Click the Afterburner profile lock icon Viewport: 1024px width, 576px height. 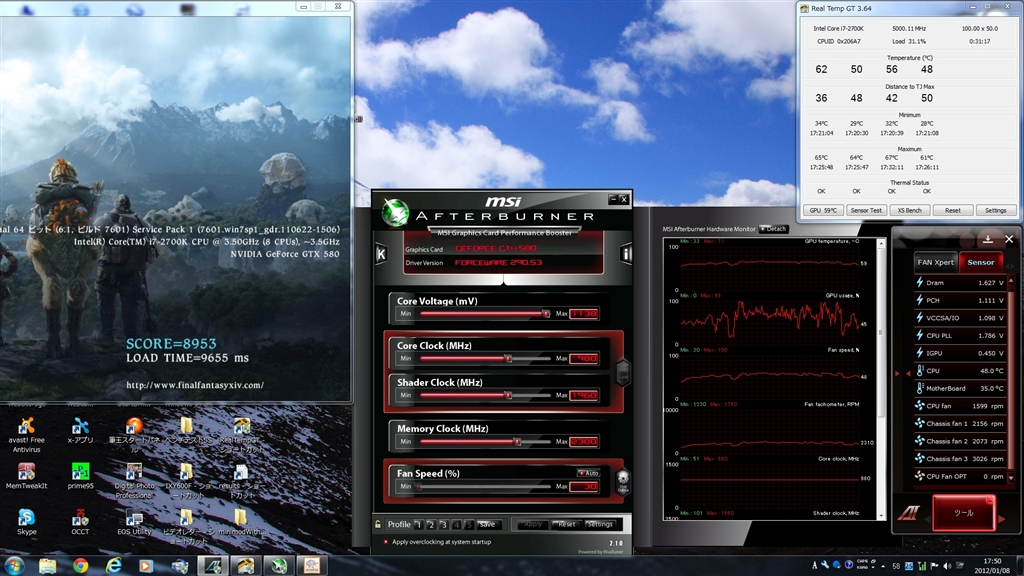pos(378,524)
